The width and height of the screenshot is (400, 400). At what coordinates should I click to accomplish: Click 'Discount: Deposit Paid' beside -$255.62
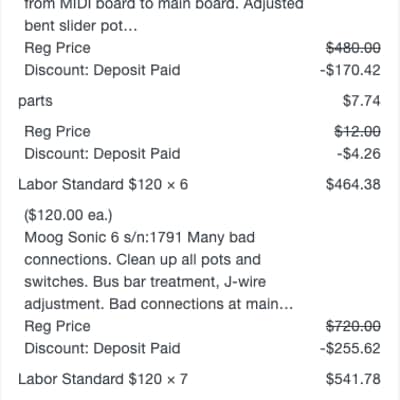coord(102,348)
